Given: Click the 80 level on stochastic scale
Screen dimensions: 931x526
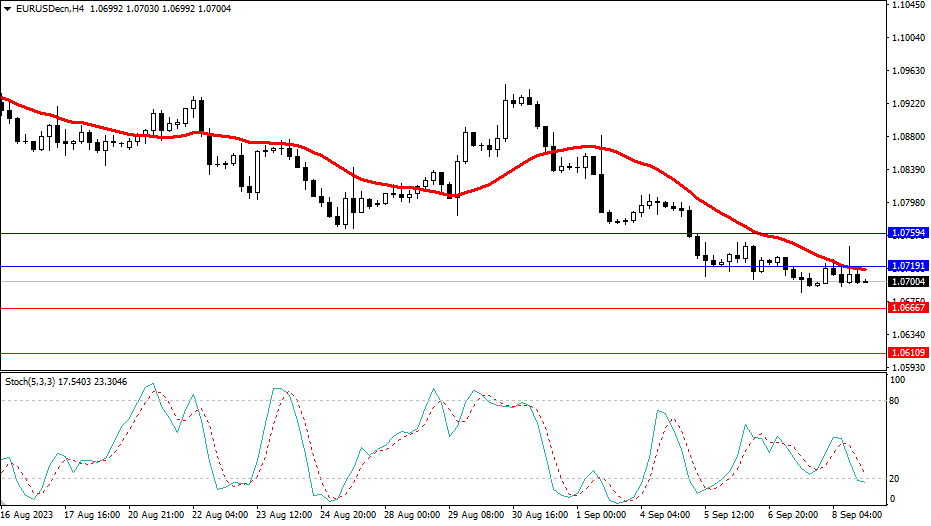Looking at the screenshot, I should [897, 401].
